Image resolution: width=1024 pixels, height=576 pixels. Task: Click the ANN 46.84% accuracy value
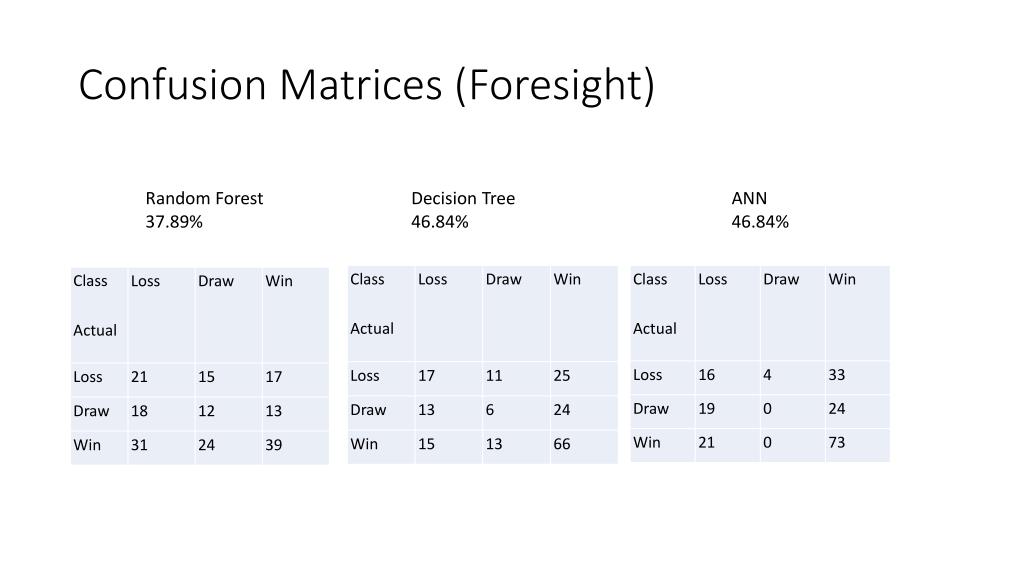pyautogui.click(x=760, y=222)
